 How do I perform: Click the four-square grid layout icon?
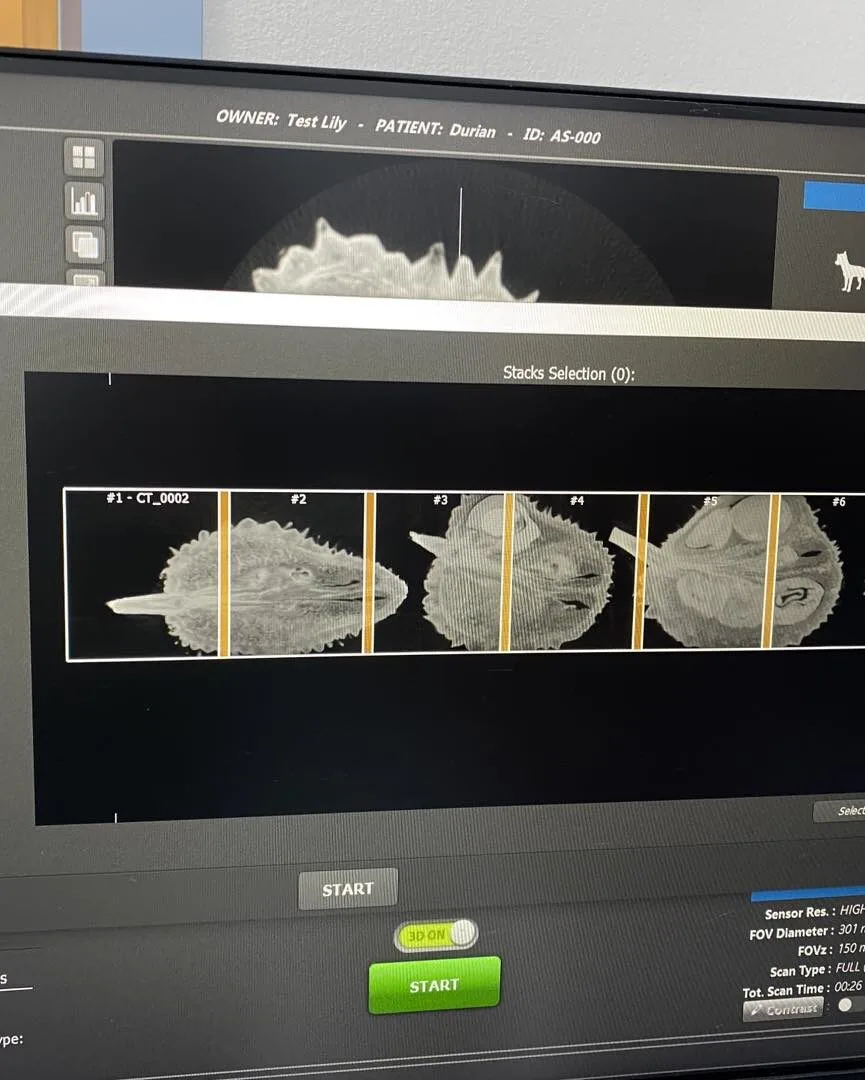coord(84,157)
